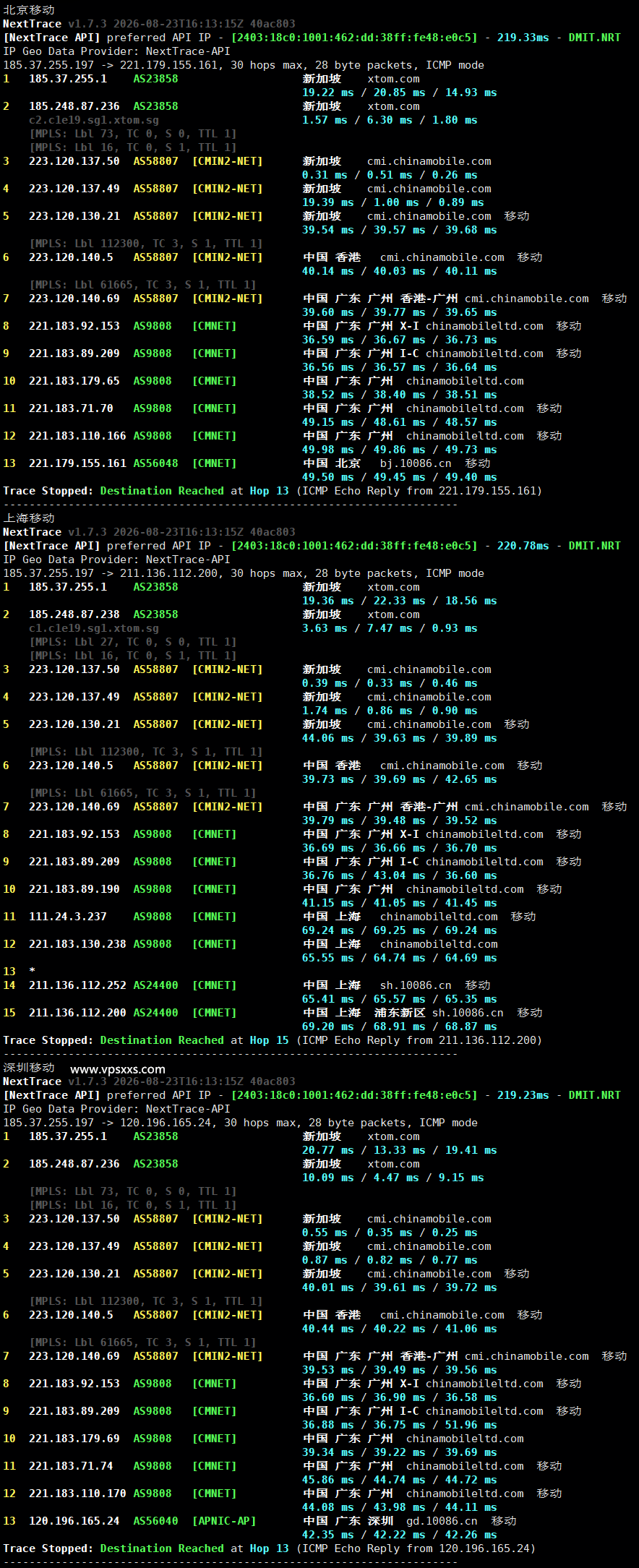Select the "北京移动" trace heading
The image size is (639, 1568).
click(29, 10)
